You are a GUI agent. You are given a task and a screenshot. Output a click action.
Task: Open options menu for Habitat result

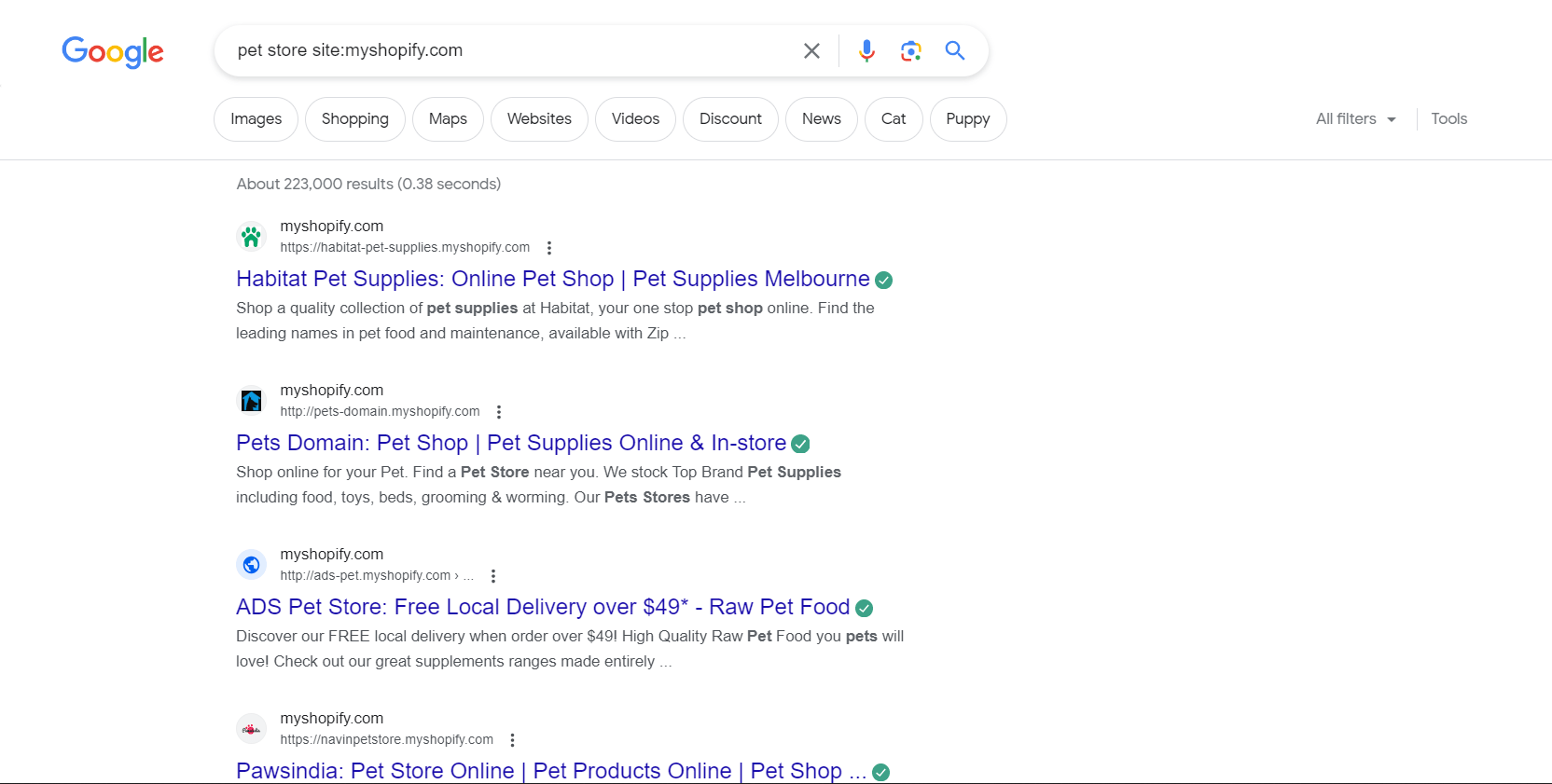click(549, 248)
